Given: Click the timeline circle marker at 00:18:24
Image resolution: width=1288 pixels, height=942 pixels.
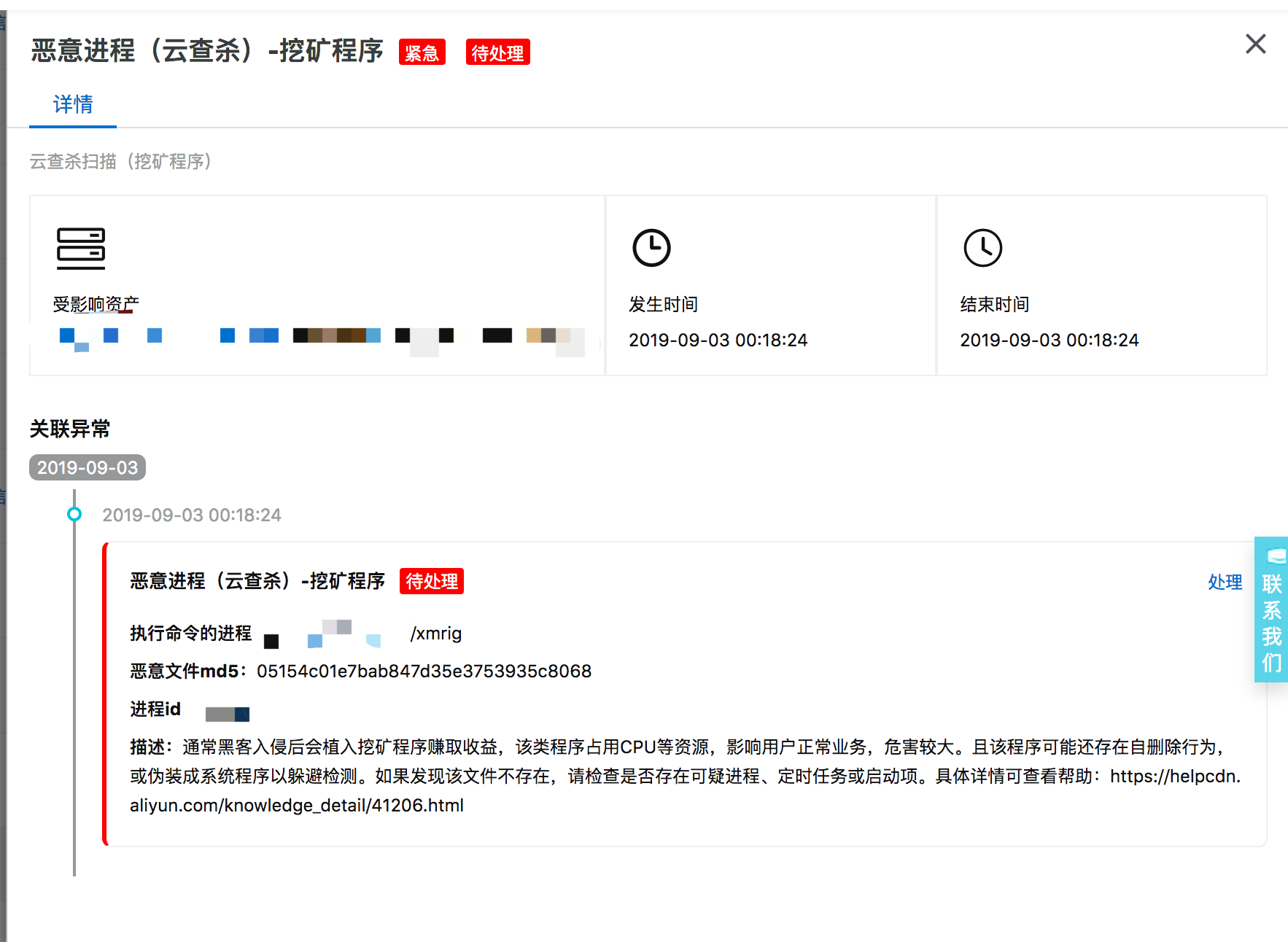Looking at the screenshot, I should click(74, 514).
